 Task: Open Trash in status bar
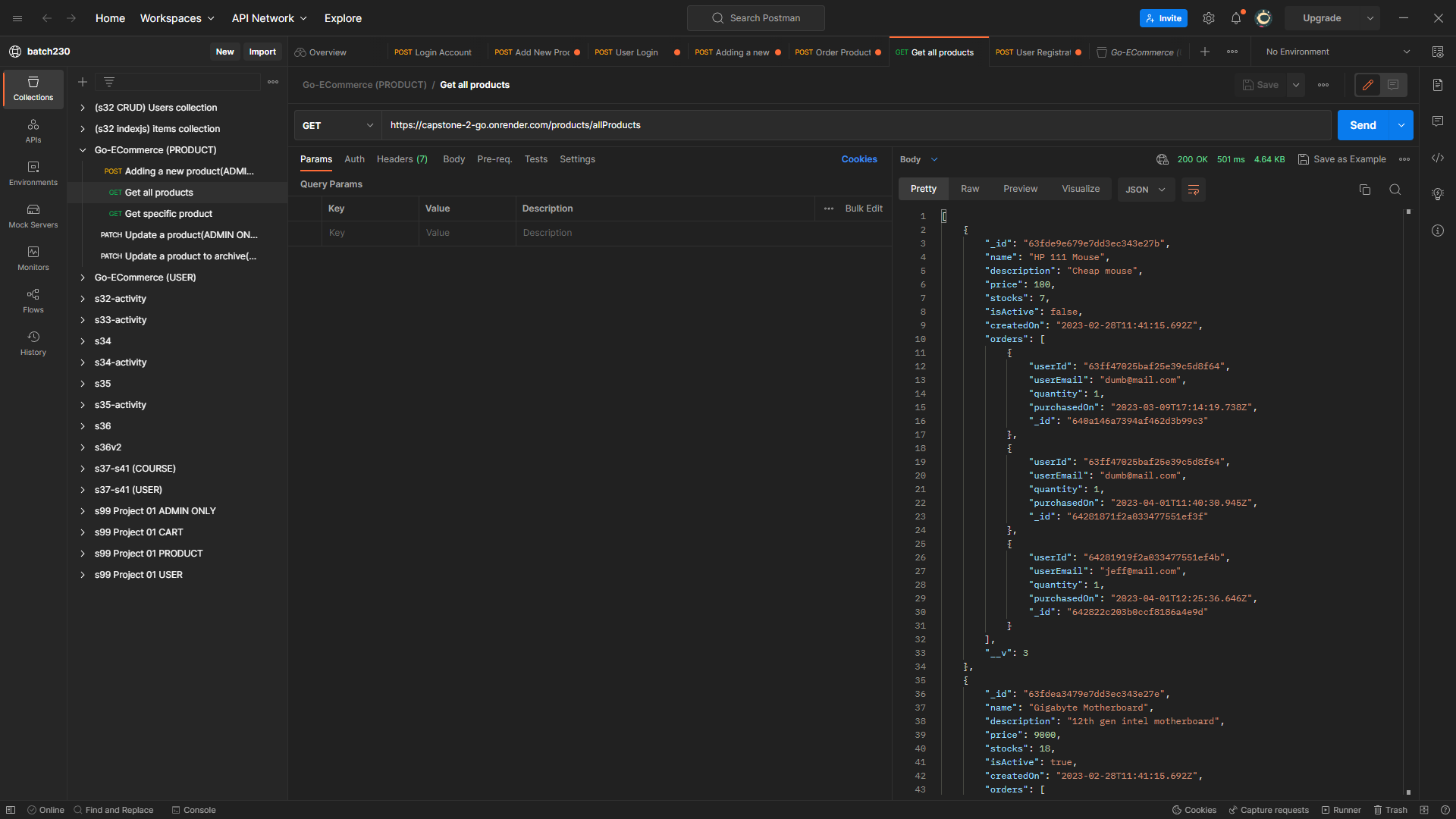click(x=1391, y=810)
